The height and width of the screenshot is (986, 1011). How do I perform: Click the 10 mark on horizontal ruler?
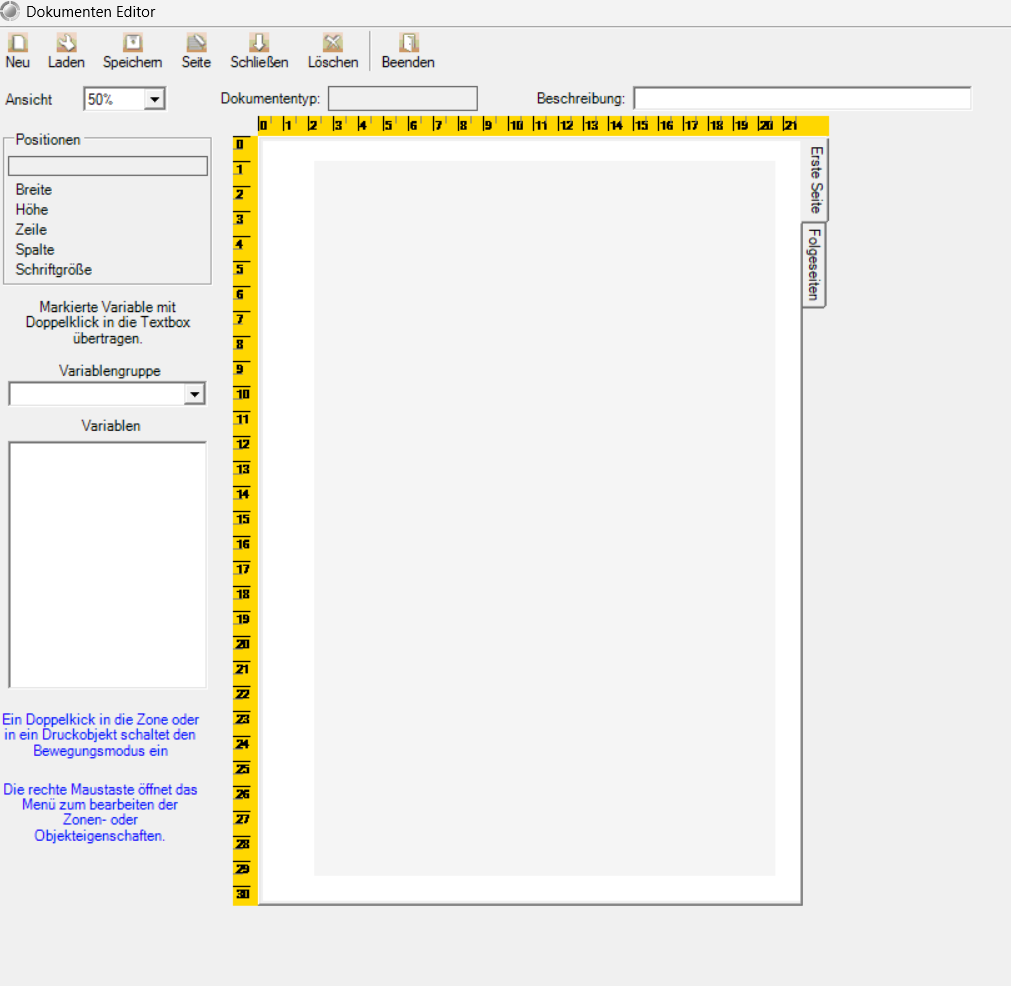pos(515,125)
